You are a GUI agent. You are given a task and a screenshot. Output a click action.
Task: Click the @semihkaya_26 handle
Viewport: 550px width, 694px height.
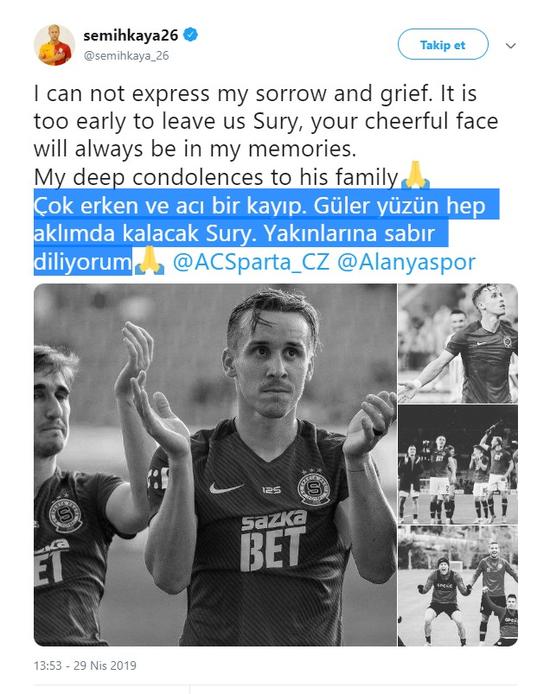click(126, 56)
